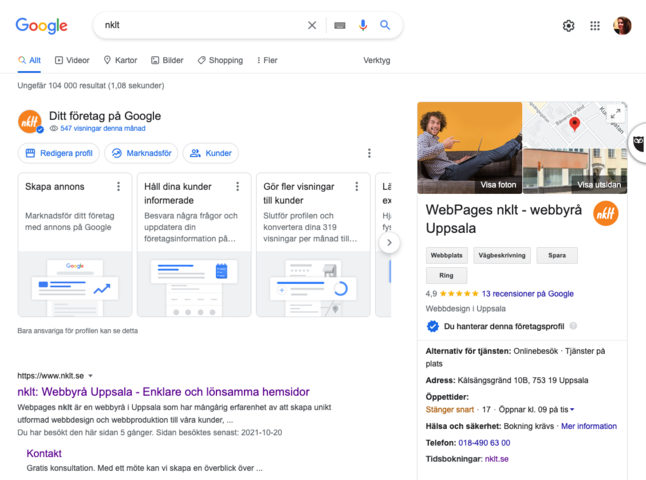Screen dimensions: 646x480
Task: Click the Marknadsför button
Action: tap(141, 153)
